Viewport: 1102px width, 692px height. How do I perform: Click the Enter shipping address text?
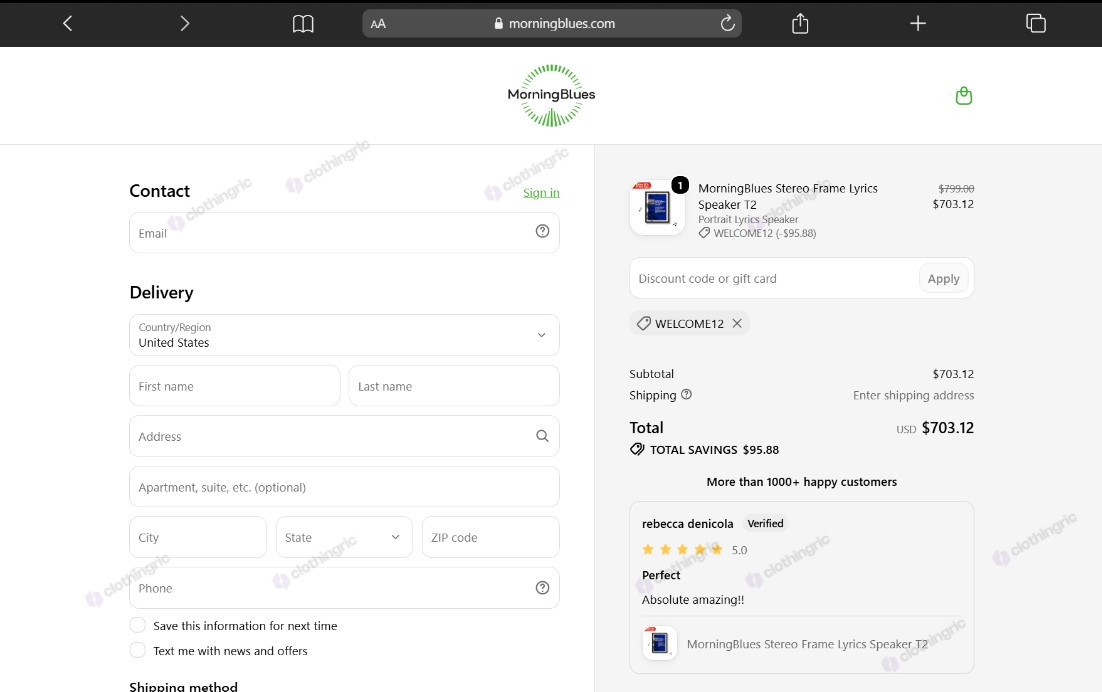(913, 396)
